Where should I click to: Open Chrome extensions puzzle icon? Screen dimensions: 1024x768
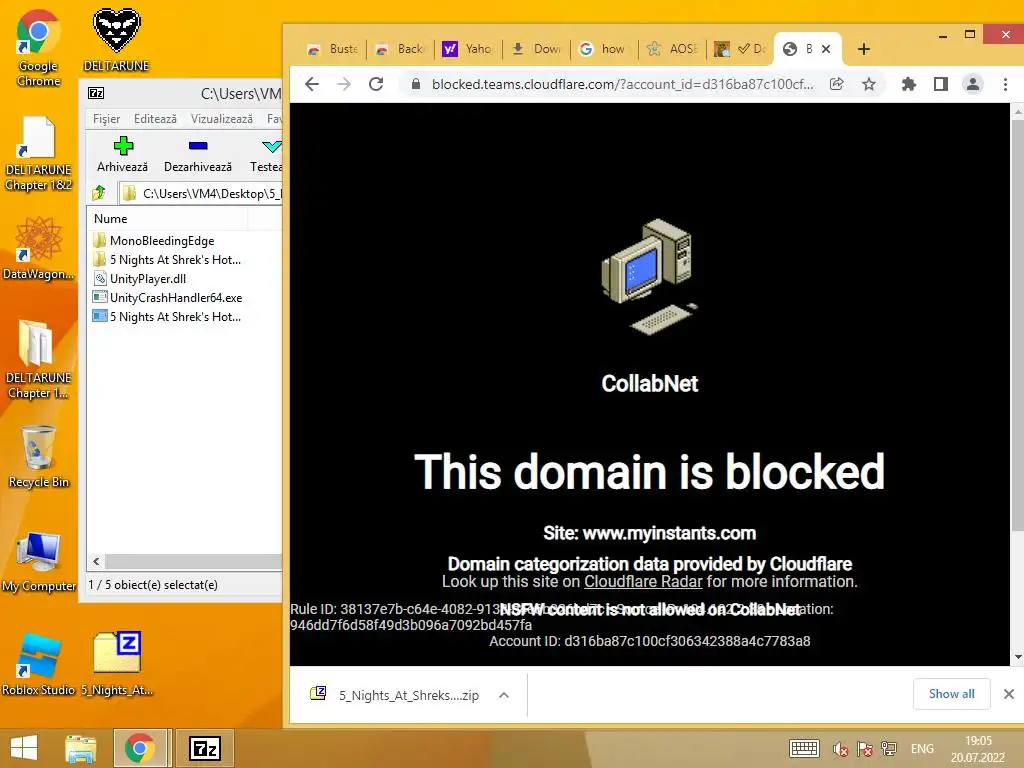click(908, 84)
